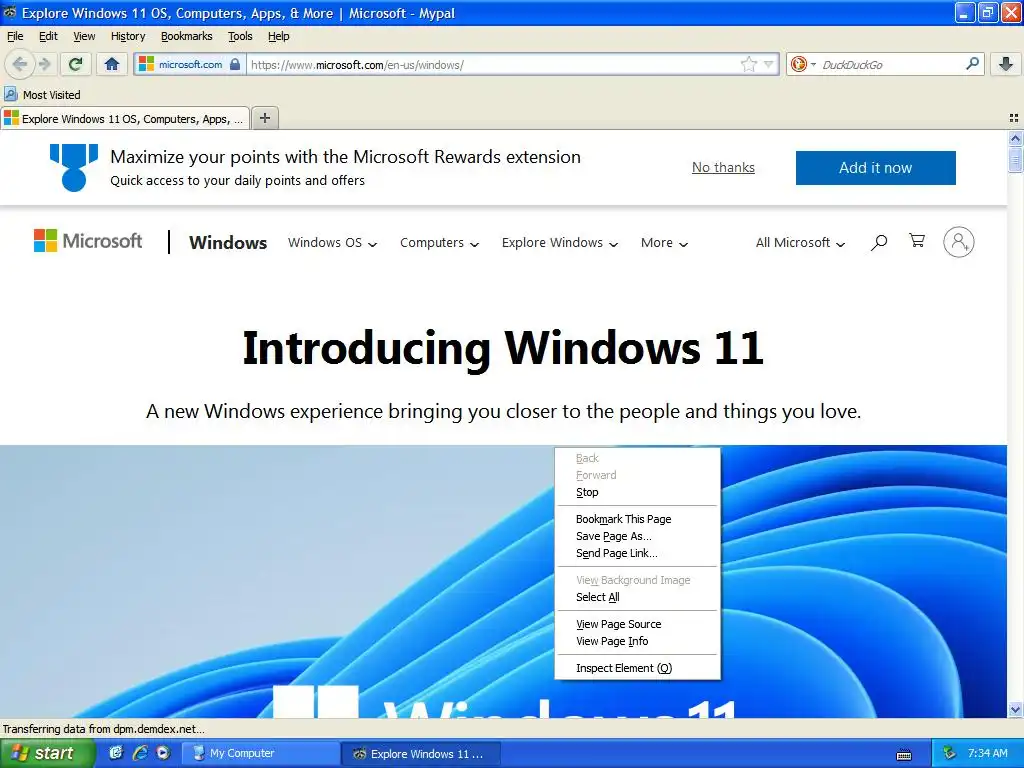Open the File menu

(x=15, y=36)
